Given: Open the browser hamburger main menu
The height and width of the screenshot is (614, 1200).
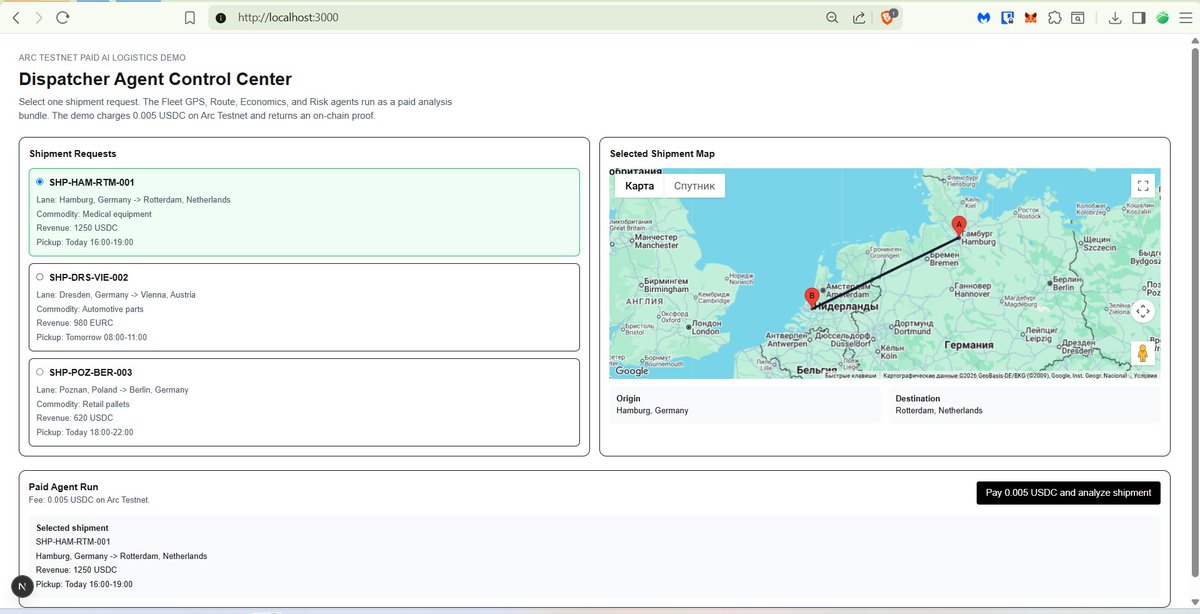Looking at the screenshot, I should coord(1186,17).
